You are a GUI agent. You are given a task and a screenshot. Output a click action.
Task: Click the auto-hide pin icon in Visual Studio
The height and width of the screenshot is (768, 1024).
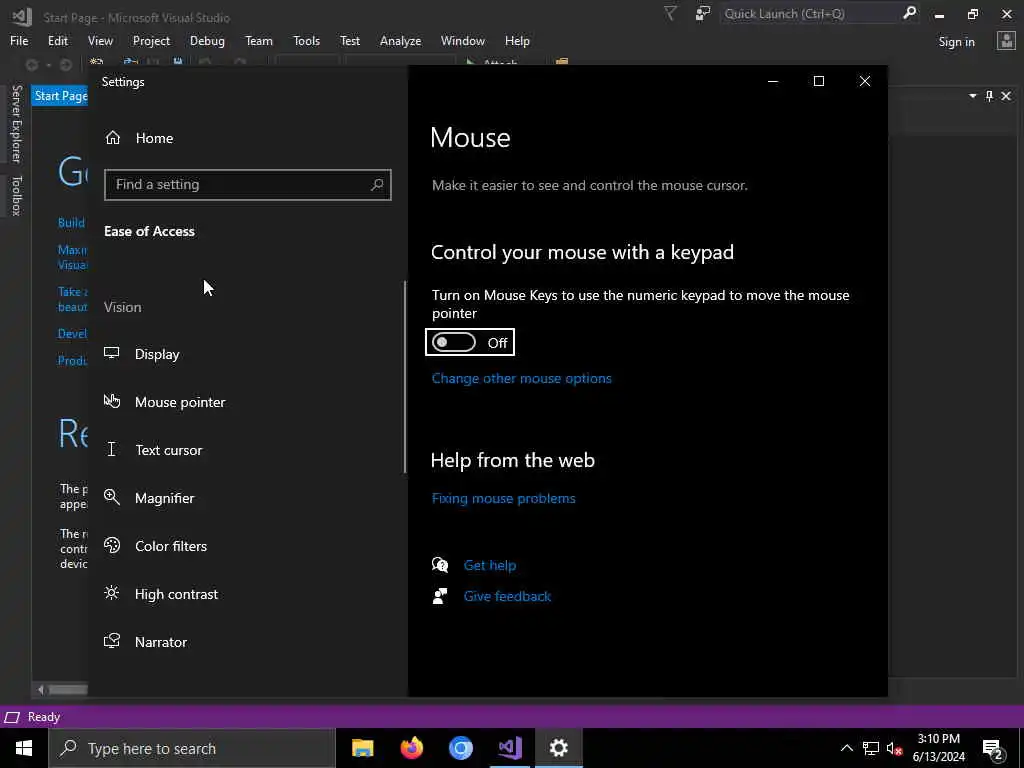pos(989,96)
